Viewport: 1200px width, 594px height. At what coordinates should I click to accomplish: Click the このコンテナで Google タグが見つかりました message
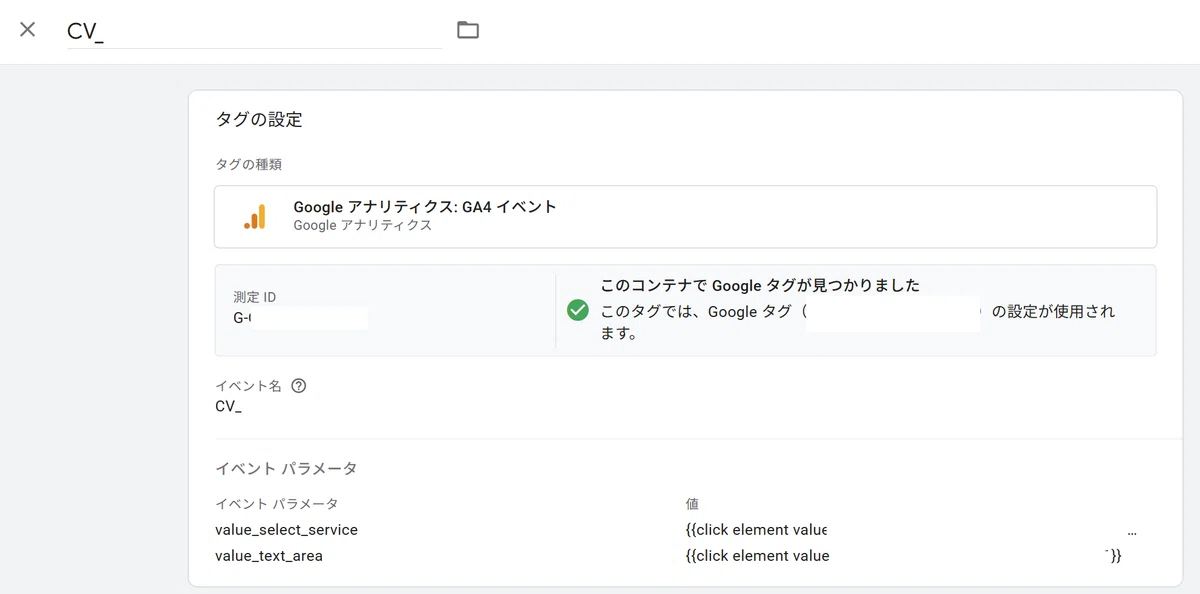(x=760, y=286)
